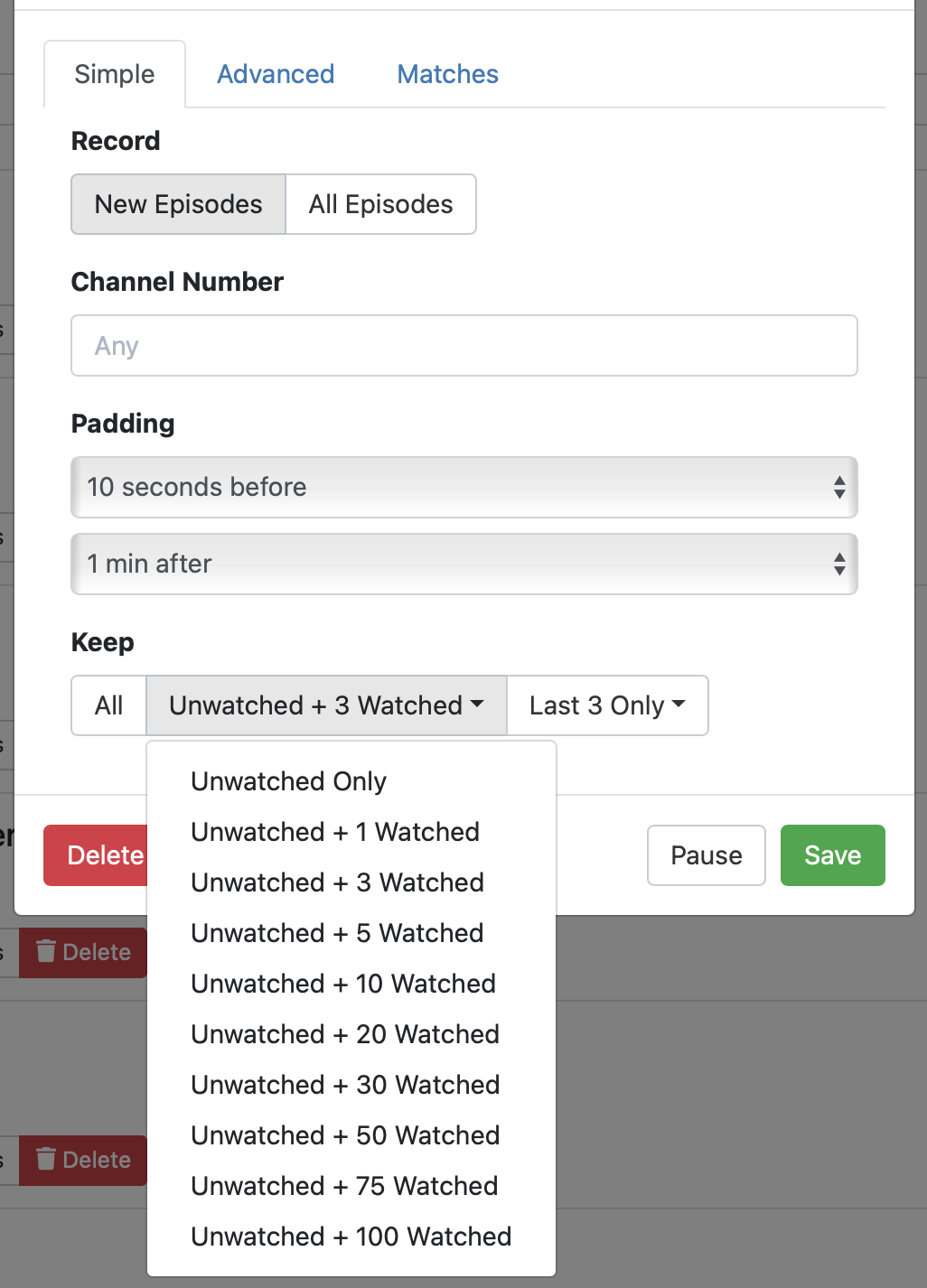Pick Unwatched + 100 Watched
Viewport: 927px width, 1288px height.
pyautogui.click(x=351, y=1237)
